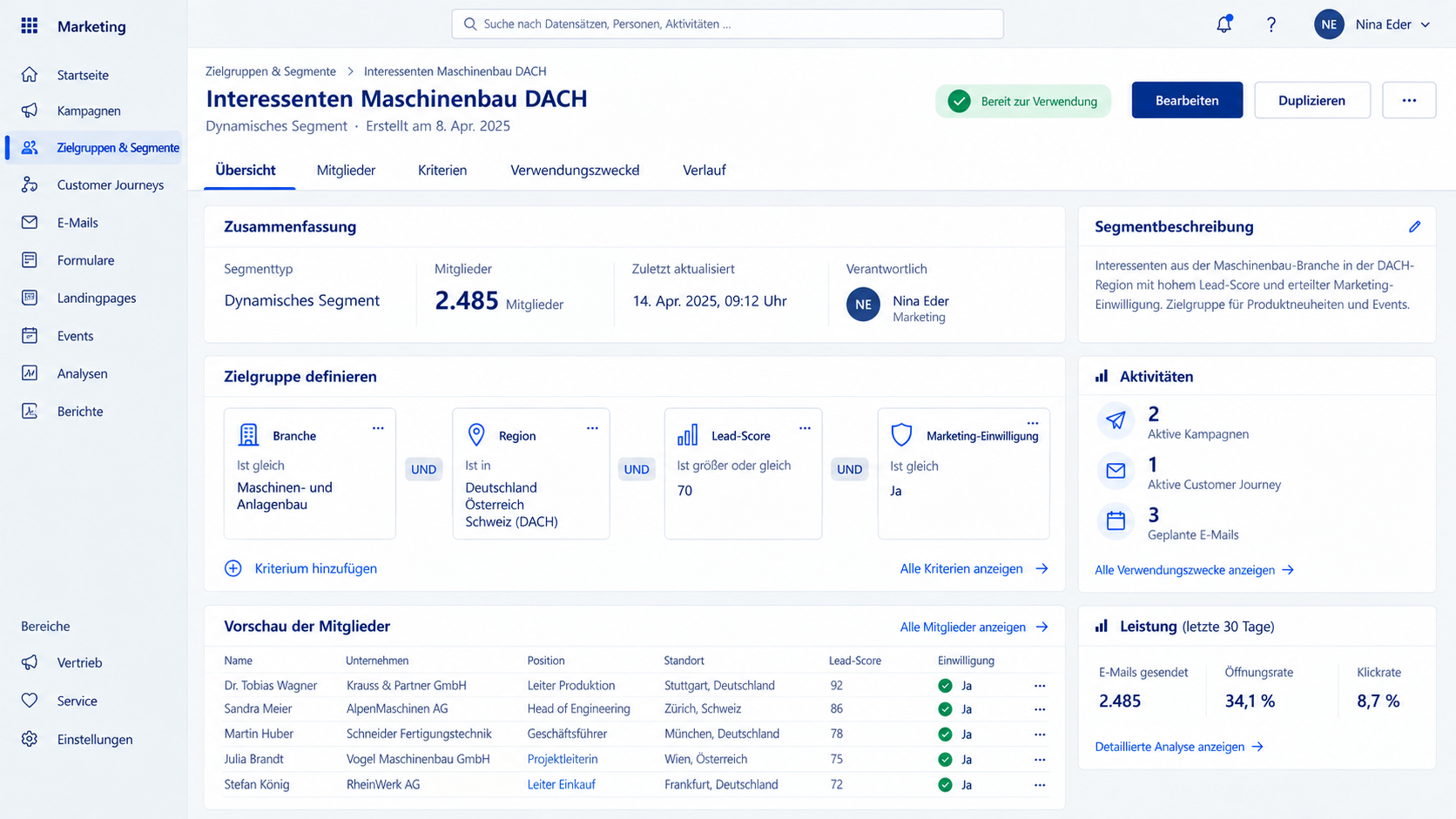Click Leiter Einkauf position link
Image resolution: width=1456 pixels, height=819 pixels.
[x=562, y=784]
